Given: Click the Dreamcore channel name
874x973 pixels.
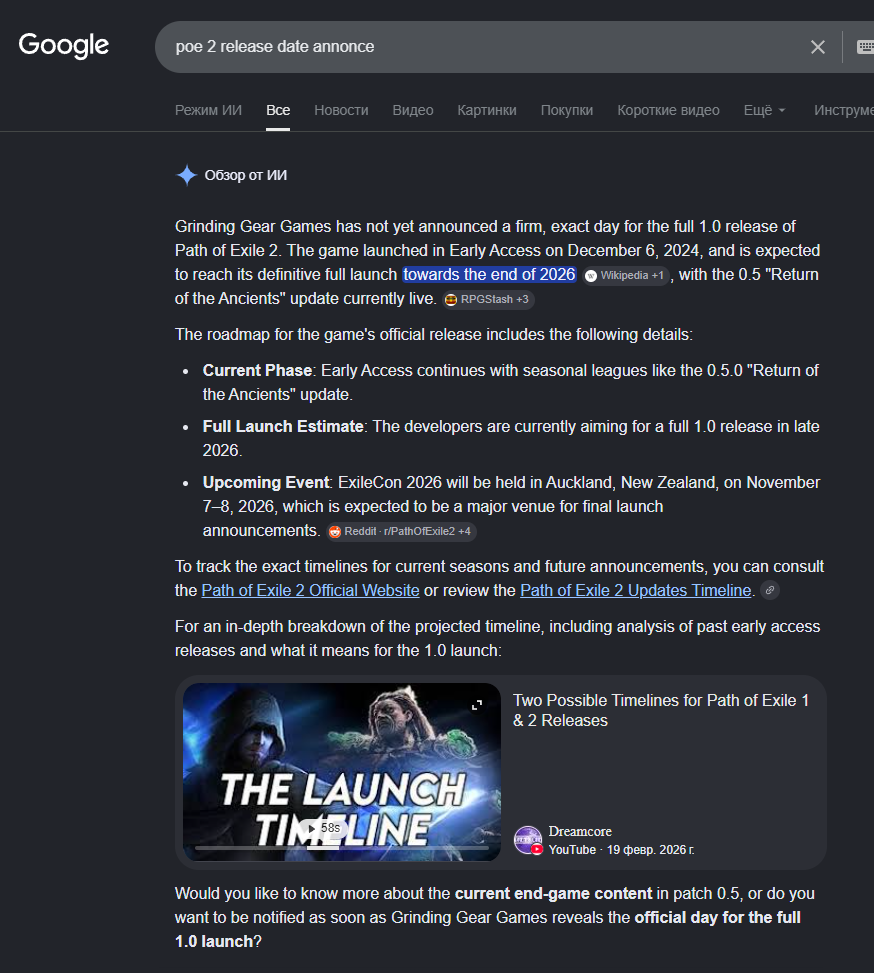Looking at the screenshot, I should pyautogui.click(x=580, y=832).
